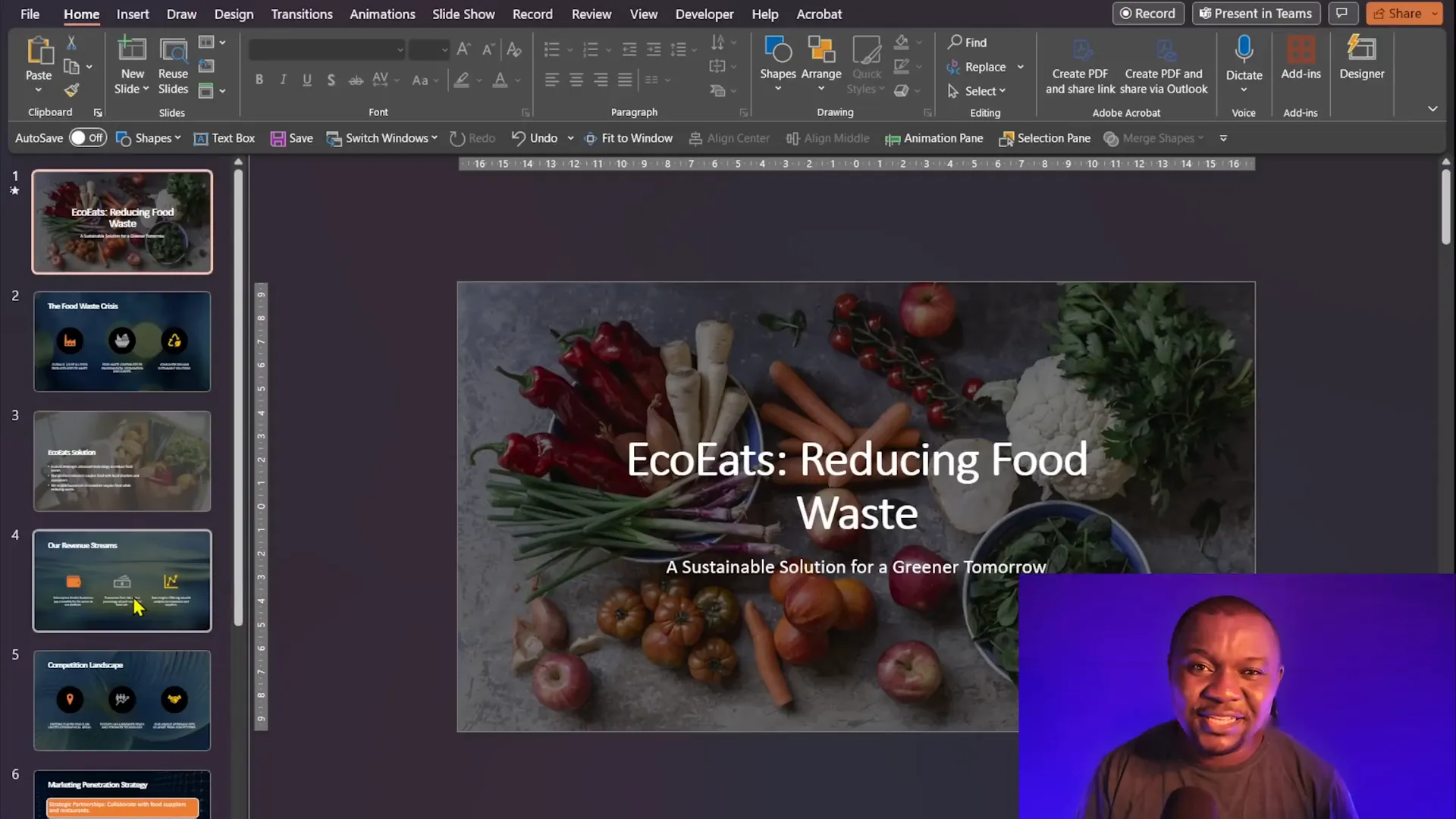Click Create PDF and share via Outlook
Screen dimensions: 1456x819
pos(1163,66)
